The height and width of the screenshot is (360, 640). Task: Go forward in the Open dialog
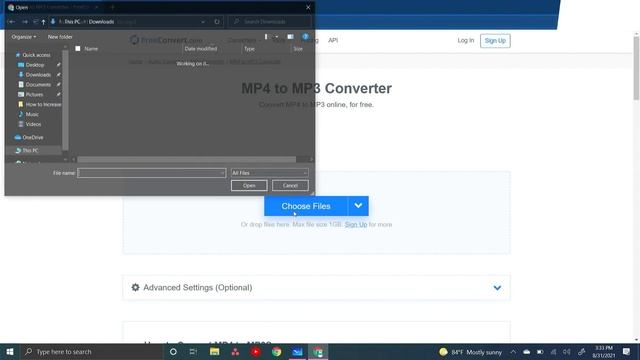click(25, 22)
